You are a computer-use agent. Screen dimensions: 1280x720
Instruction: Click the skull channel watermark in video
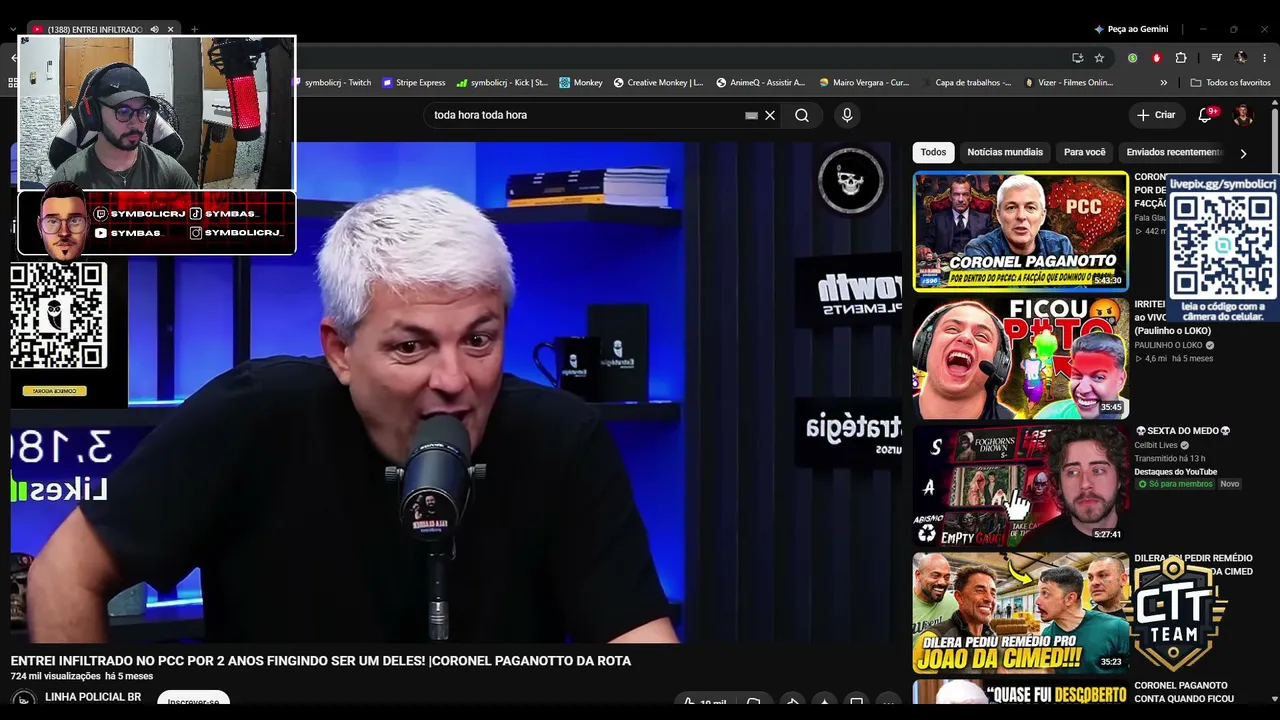pos(850,181)
